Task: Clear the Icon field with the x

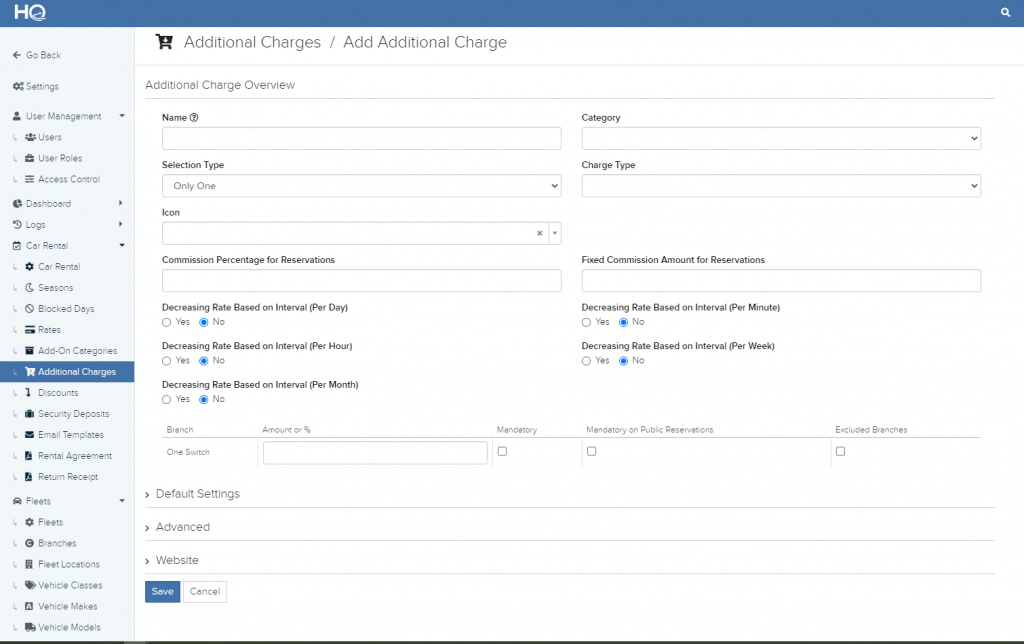Action: tap(539, 233)
